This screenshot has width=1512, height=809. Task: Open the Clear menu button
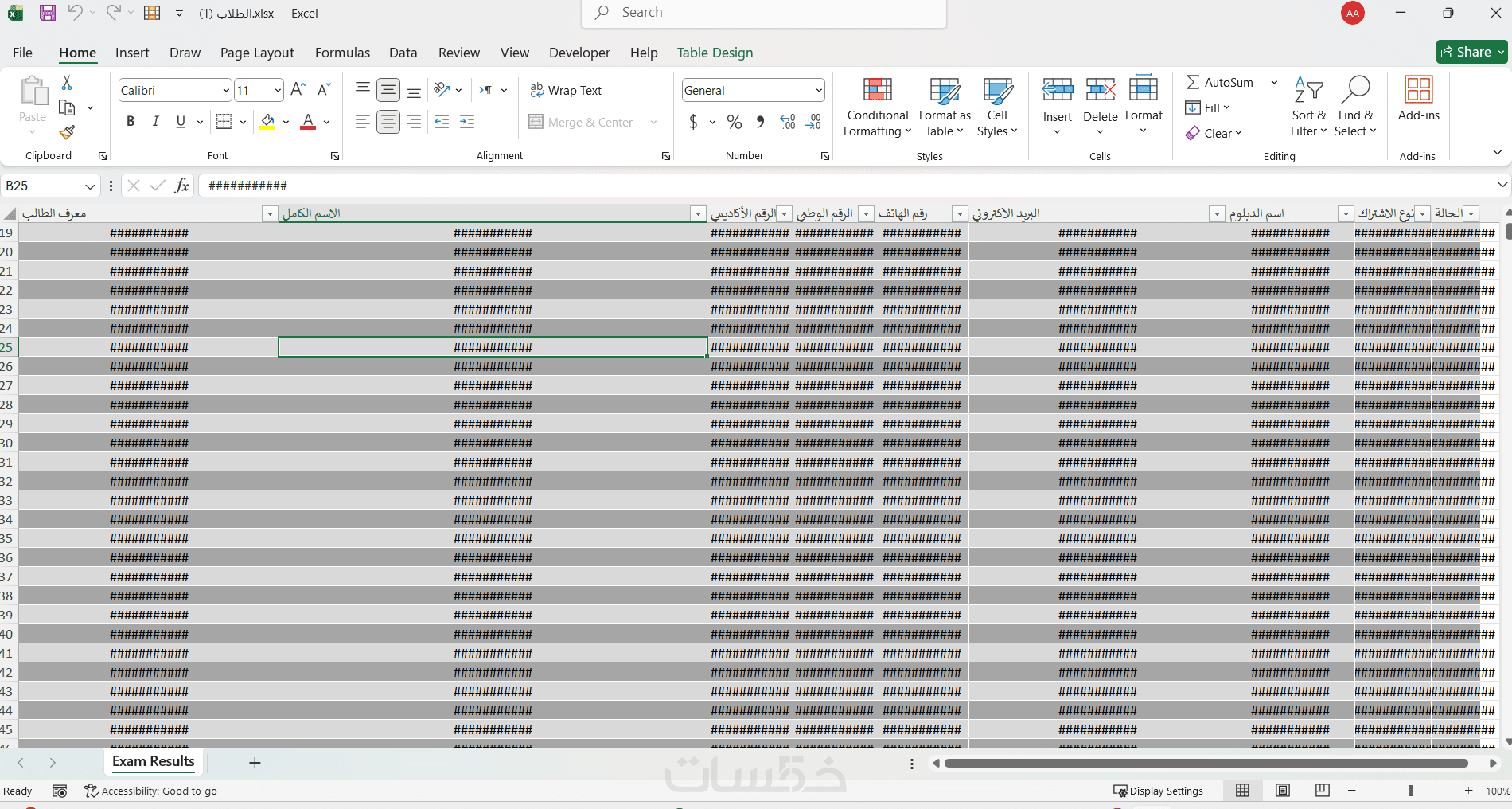pyautogui.click(x=1214, y=134)
